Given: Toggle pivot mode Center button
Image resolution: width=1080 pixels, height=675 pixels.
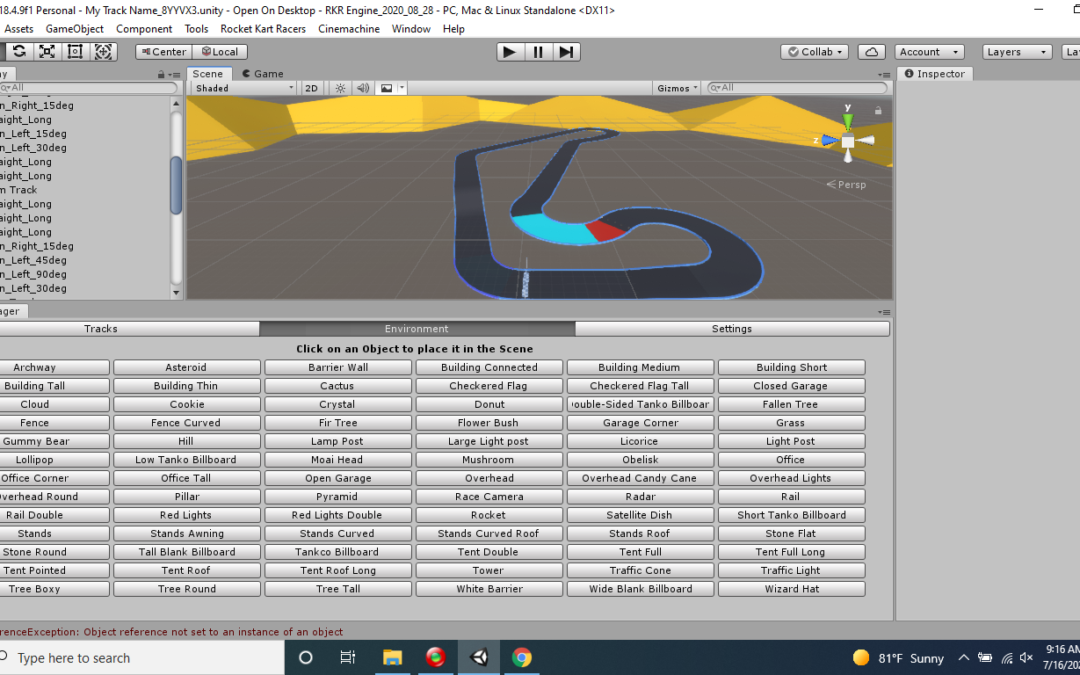Looking at the screenshot, I should (x=164, y=52).
